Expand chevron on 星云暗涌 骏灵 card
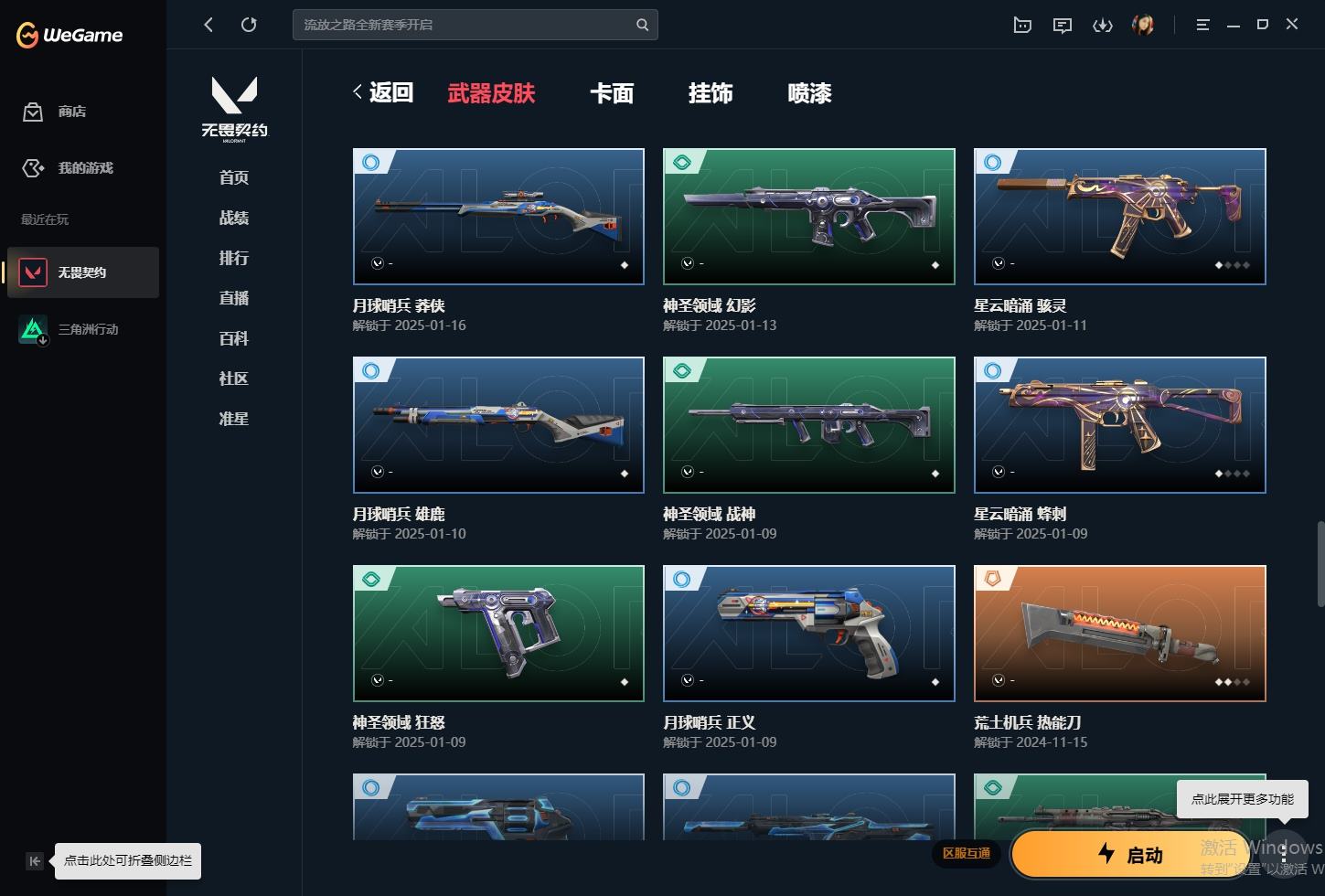1325x896 pixels. 999,263
